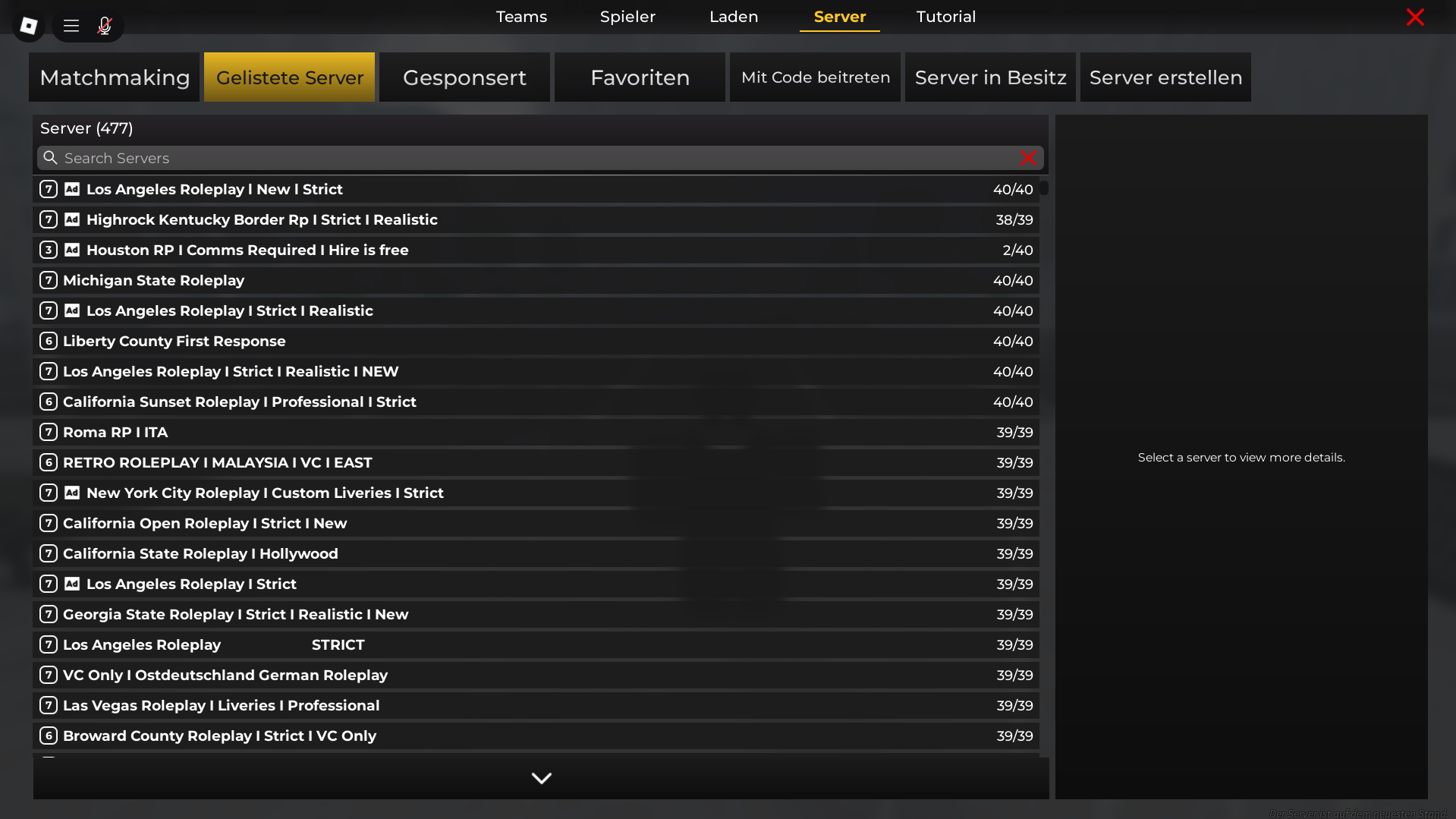Open the Roblox logo menu
Image resolution: width=1456 pixels, height=819 pixels.
pos(29,26)
